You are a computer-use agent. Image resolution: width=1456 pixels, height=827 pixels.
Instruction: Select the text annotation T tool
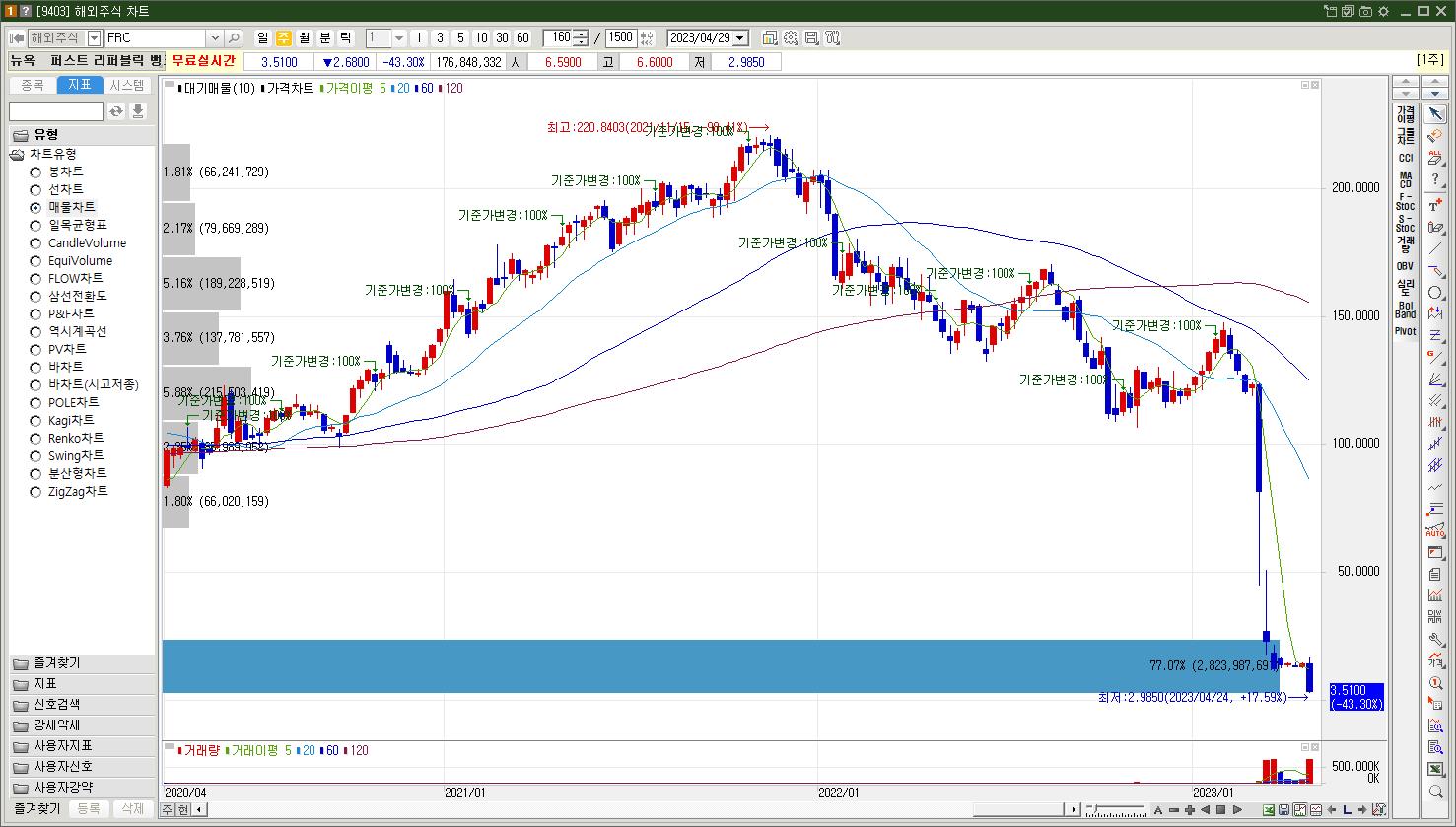[1435, 206]
